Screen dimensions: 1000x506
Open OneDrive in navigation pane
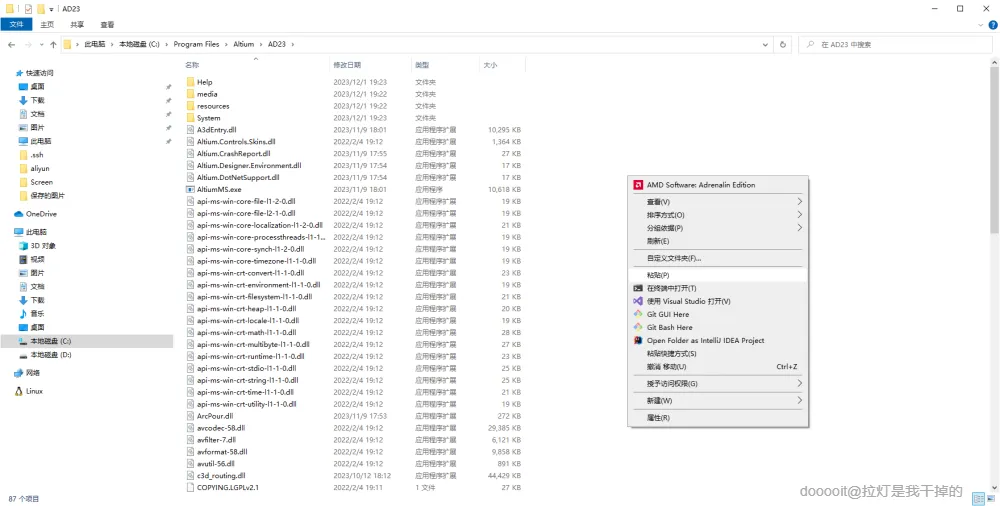36,214
